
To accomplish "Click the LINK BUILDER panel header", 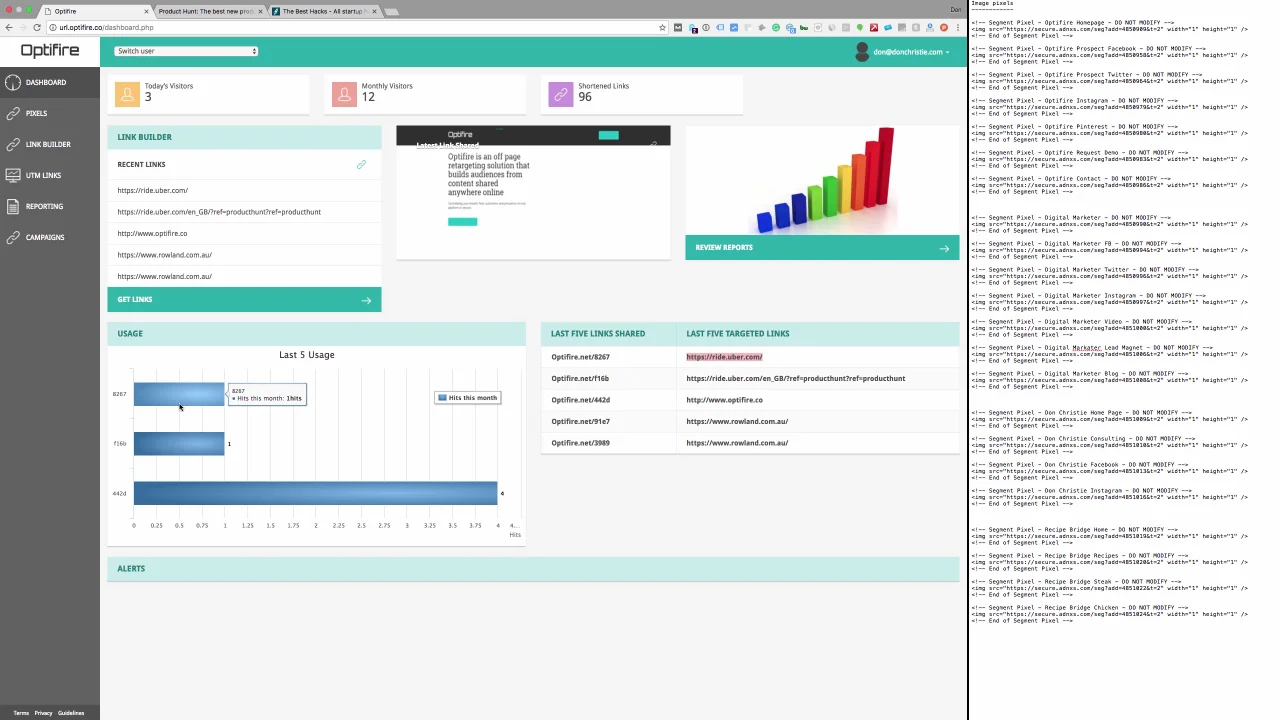I will (244, 137).
